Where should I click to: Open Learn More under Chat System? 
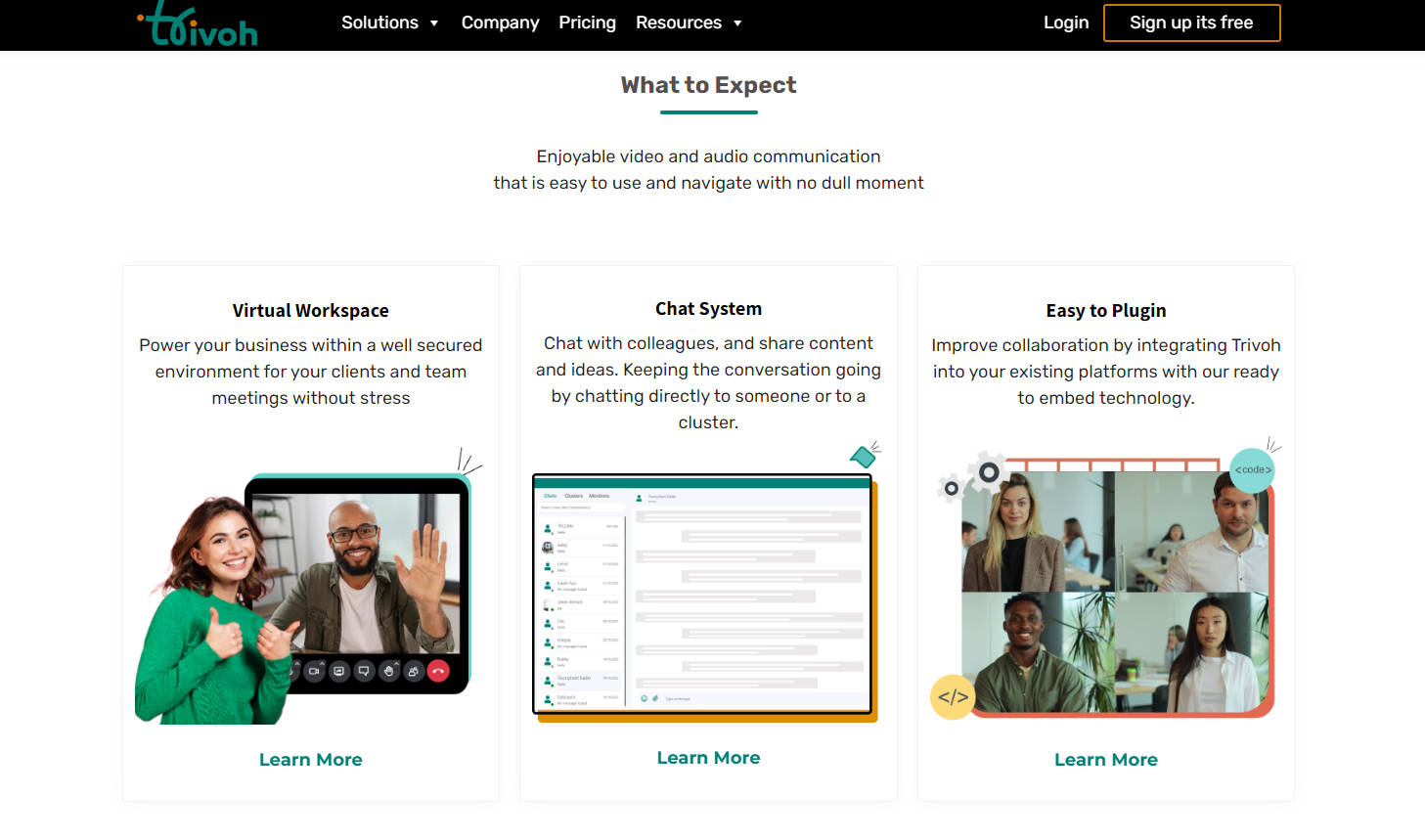(708, 758)
